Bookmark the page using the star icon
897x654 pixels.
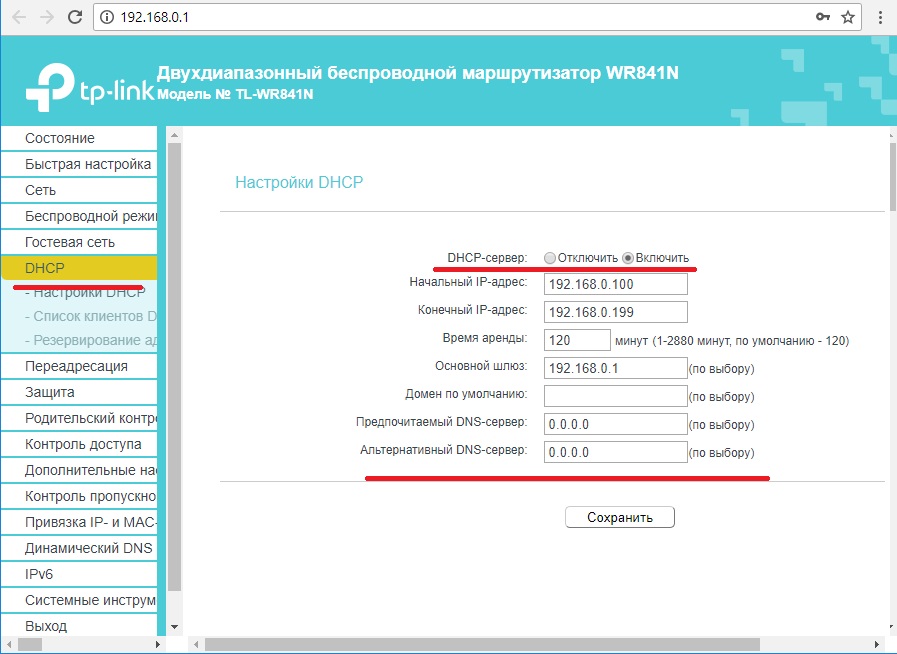pos(849,15)
